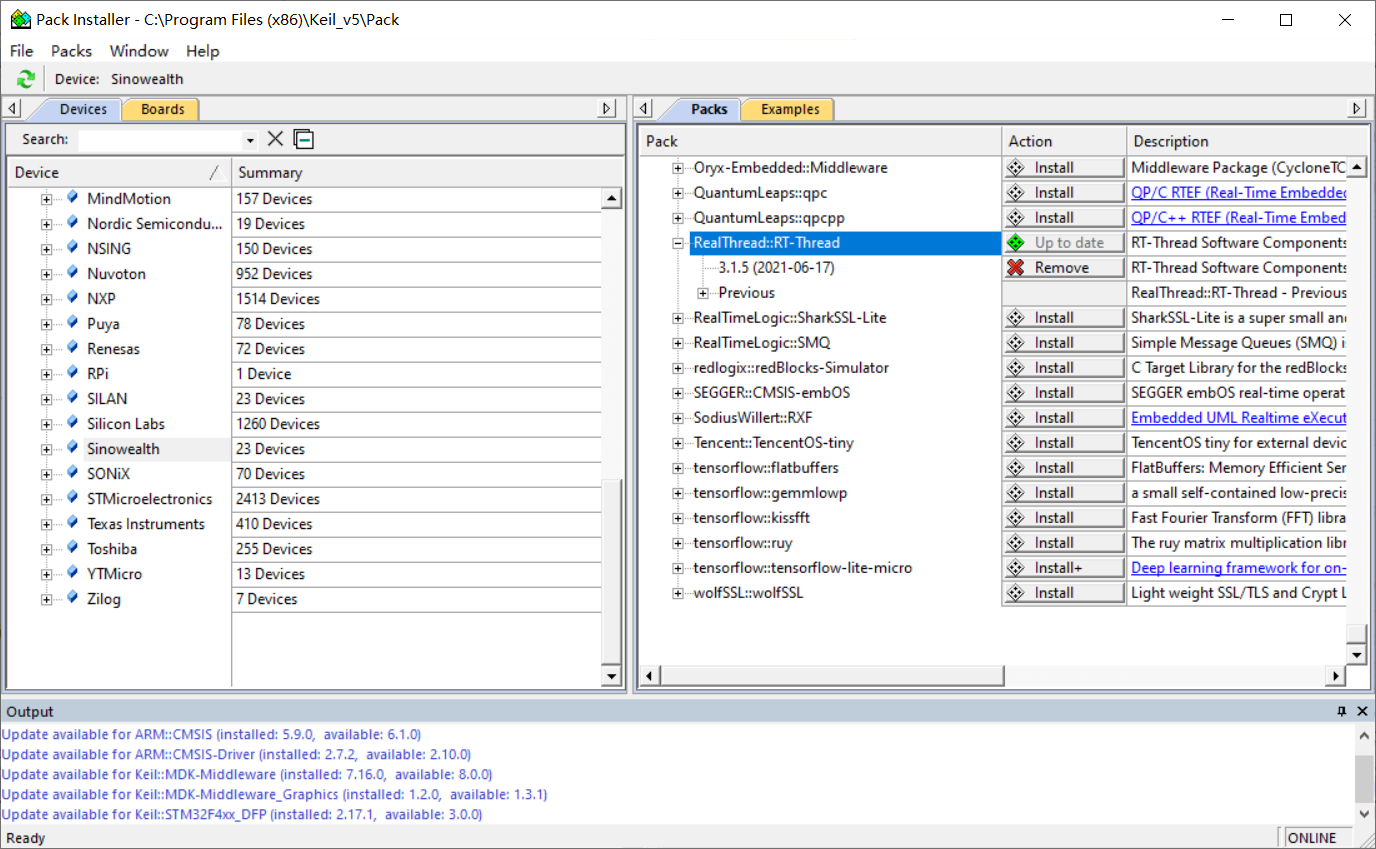Open the Window menu
Screen dimensions: 1376x849
(139, 51)
